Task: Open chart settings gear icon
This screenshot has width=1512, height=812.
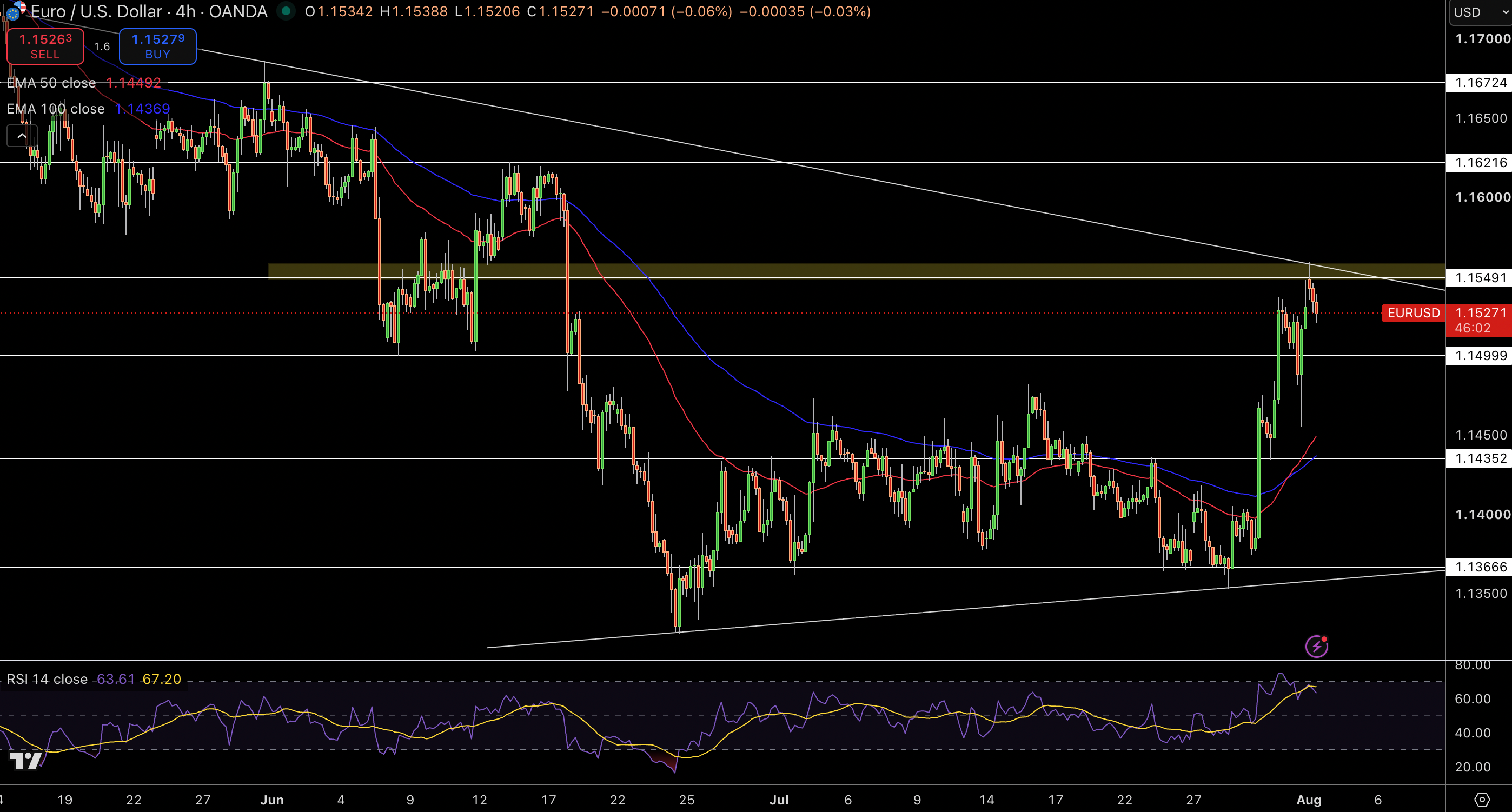Action: coord(1482,799)
